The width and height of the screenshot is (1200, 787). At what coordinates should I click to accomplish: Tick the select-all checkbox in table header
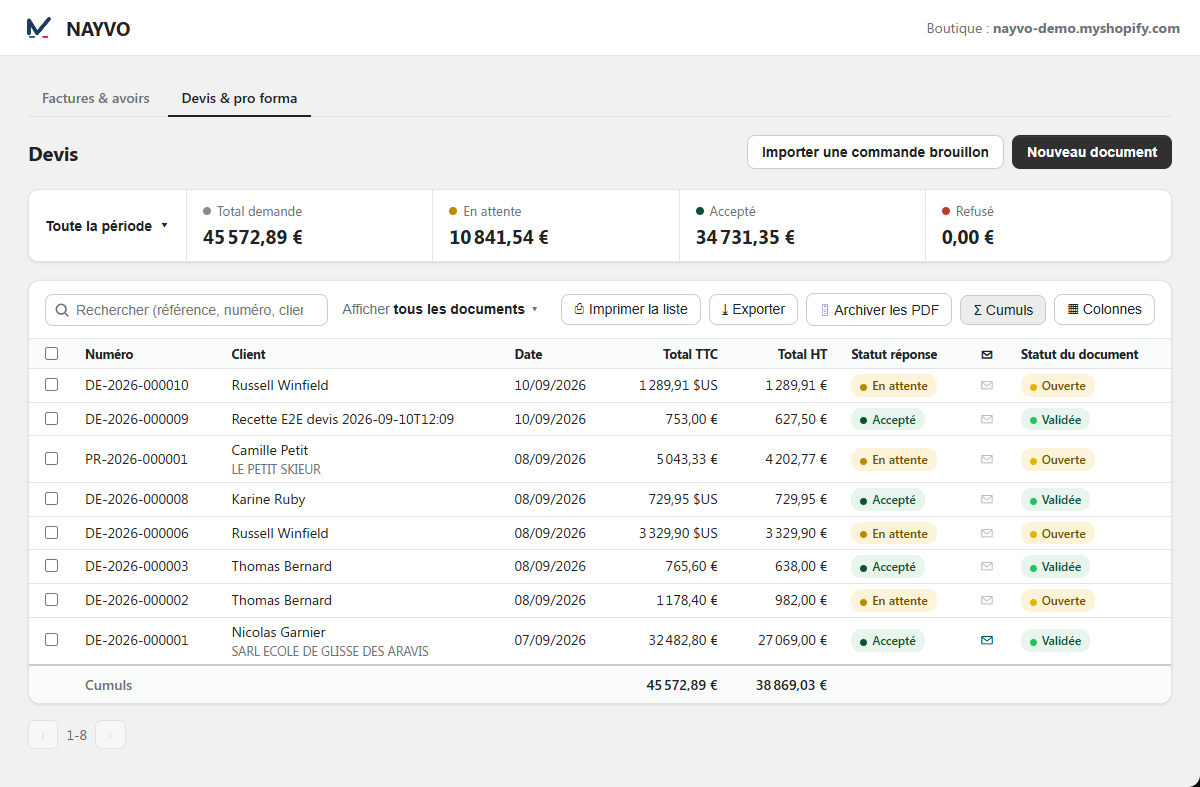pos(52,353)
